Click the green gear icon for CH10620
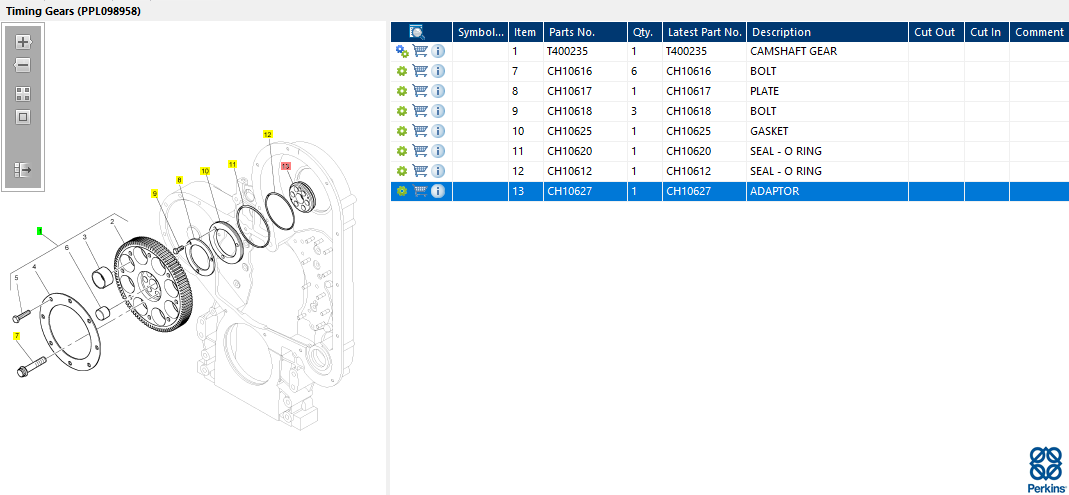This screenshot has width=1069, height=495. coord(402,151)
